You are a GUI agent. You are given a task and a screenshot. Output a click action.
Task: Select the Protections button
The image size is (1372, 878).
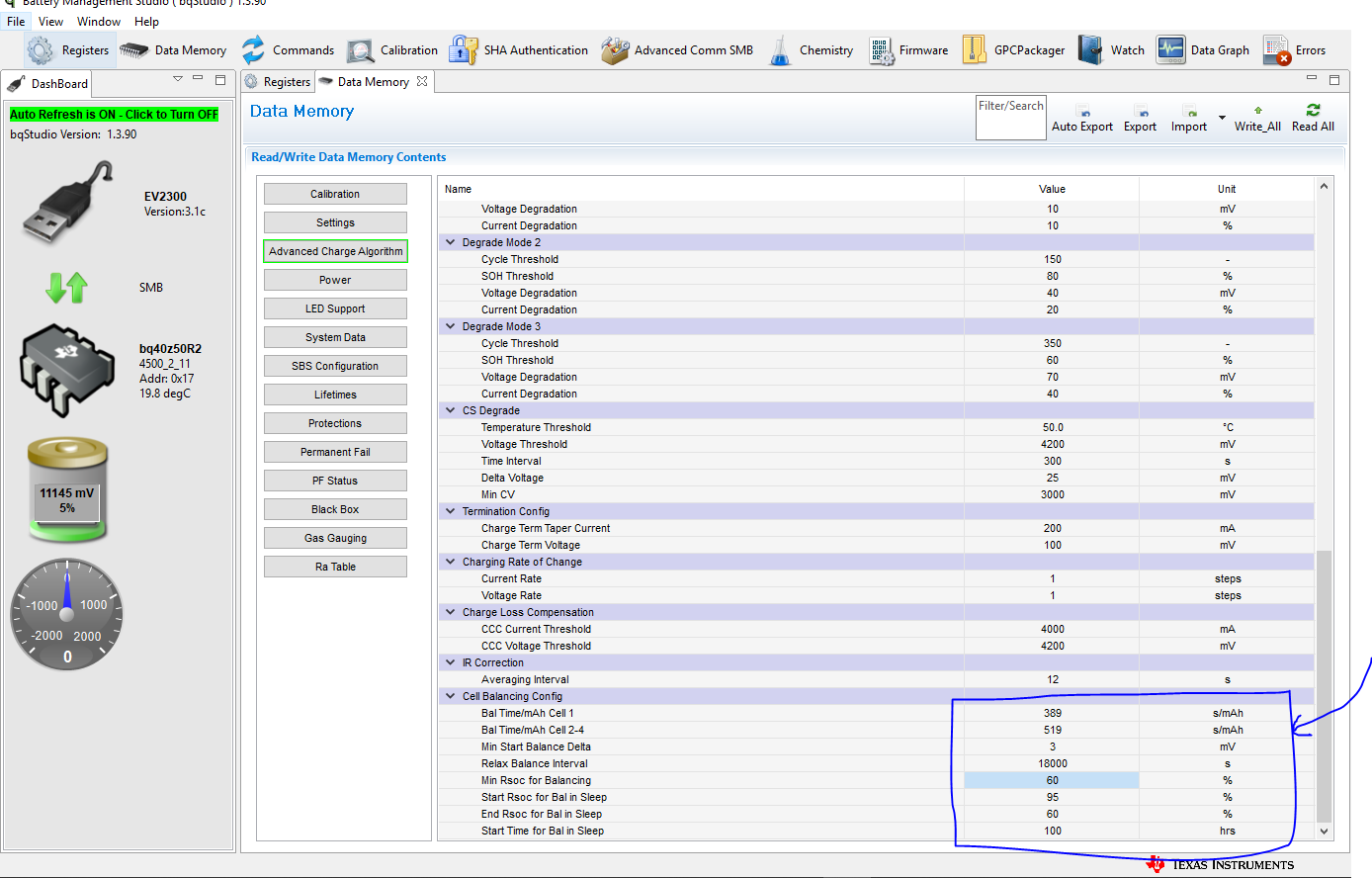point(335,424)
